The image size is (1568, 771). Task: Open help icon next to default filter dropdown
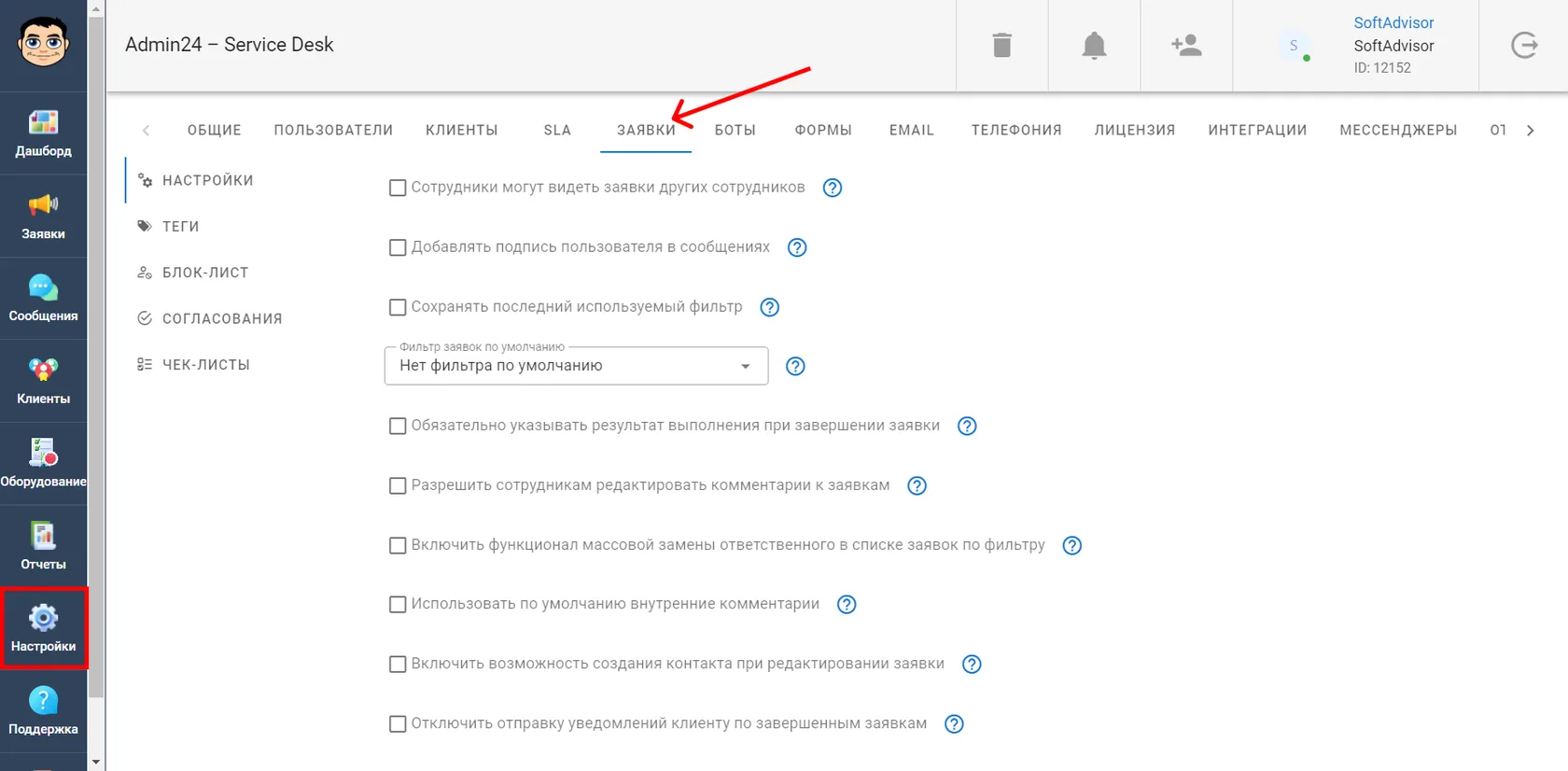(x=795, y=366)
